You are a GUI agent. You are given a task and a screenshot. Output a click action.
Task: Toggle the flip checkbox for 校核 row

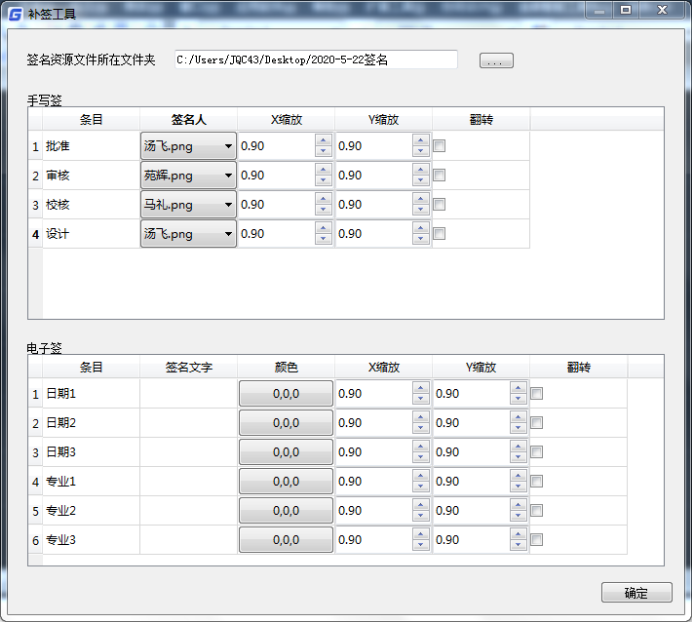[x=440, y=205]
